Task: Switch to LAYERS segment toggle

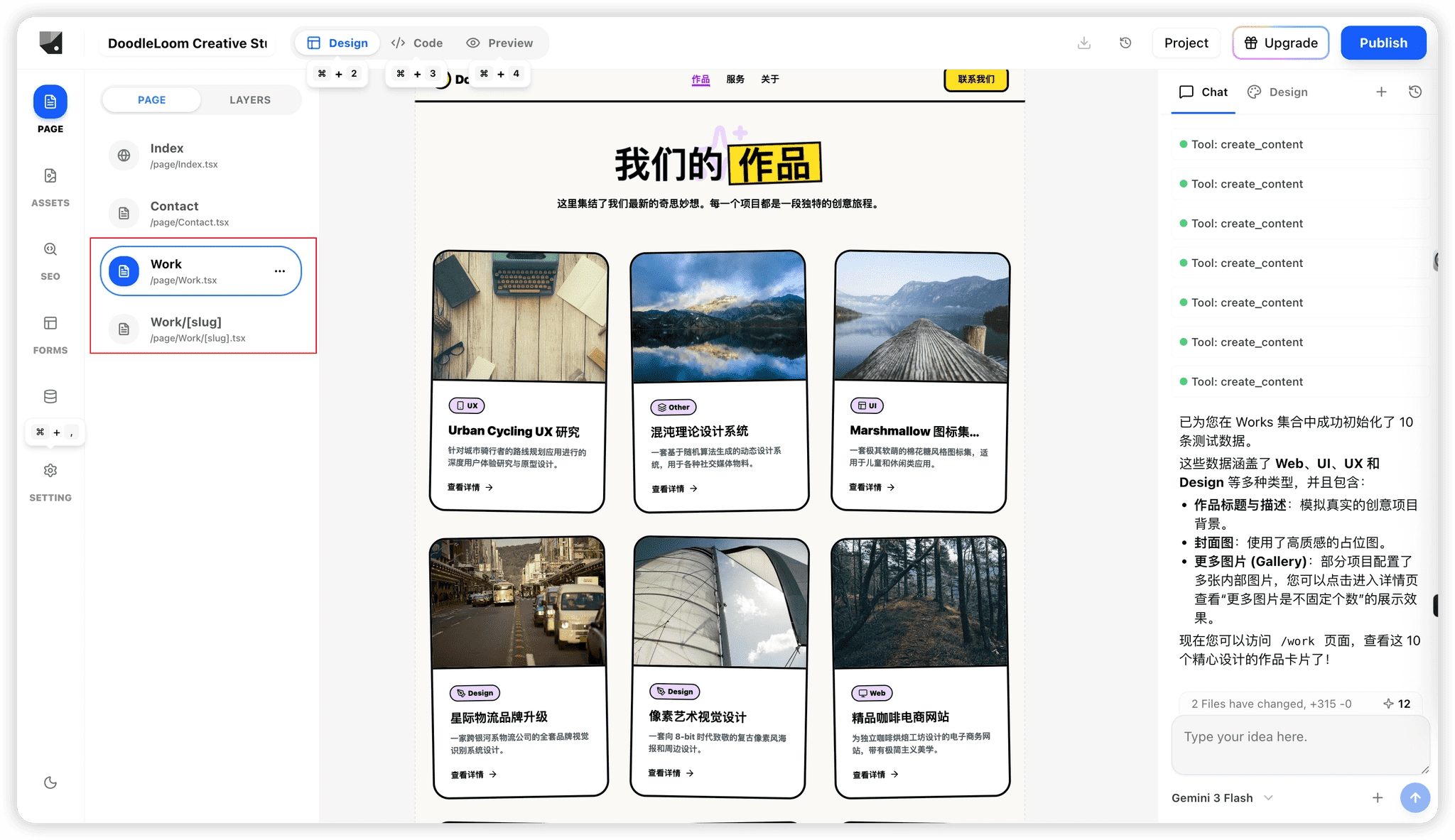Action: click(x=250, y=100)
